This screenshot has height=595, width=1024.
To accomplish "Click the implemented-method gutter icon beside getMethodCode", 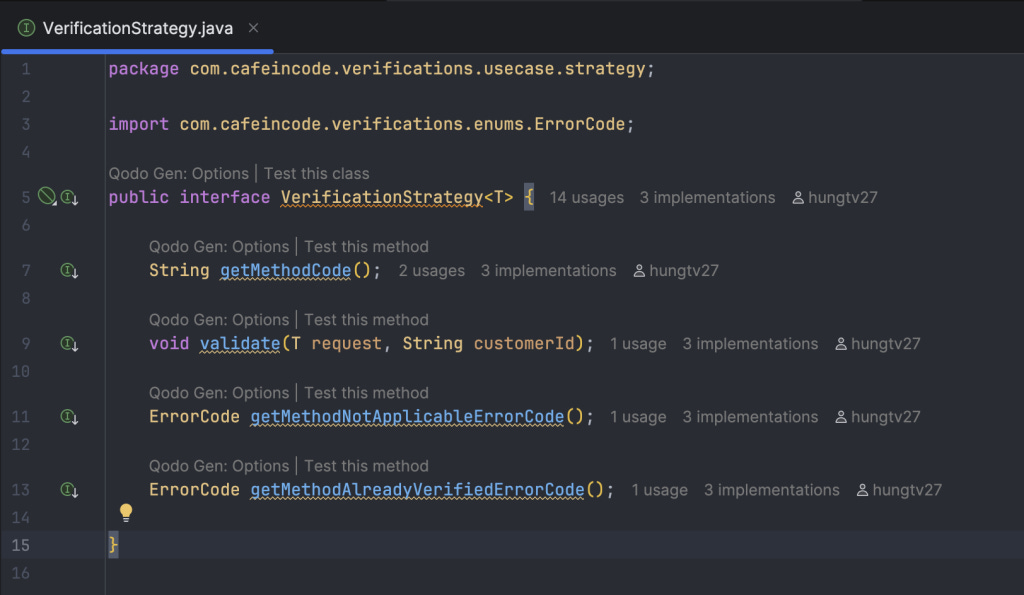I will (x=69, y=270).
